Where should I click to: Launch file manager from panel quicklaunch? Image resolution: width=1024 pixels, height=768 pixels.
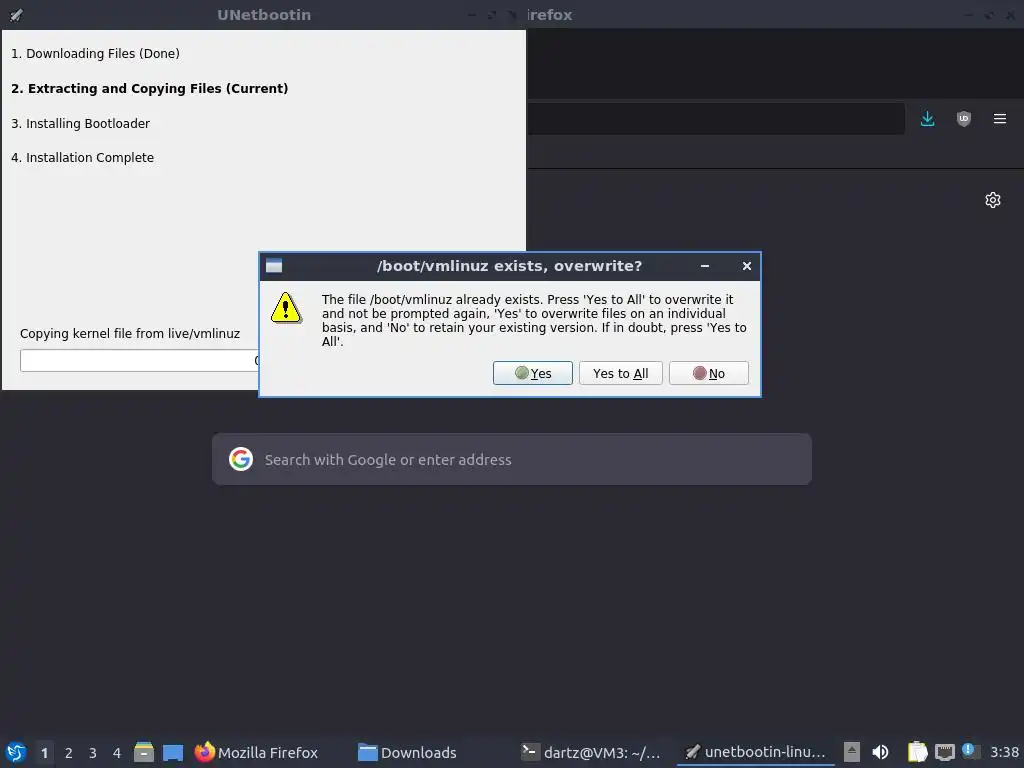[144, 752]
